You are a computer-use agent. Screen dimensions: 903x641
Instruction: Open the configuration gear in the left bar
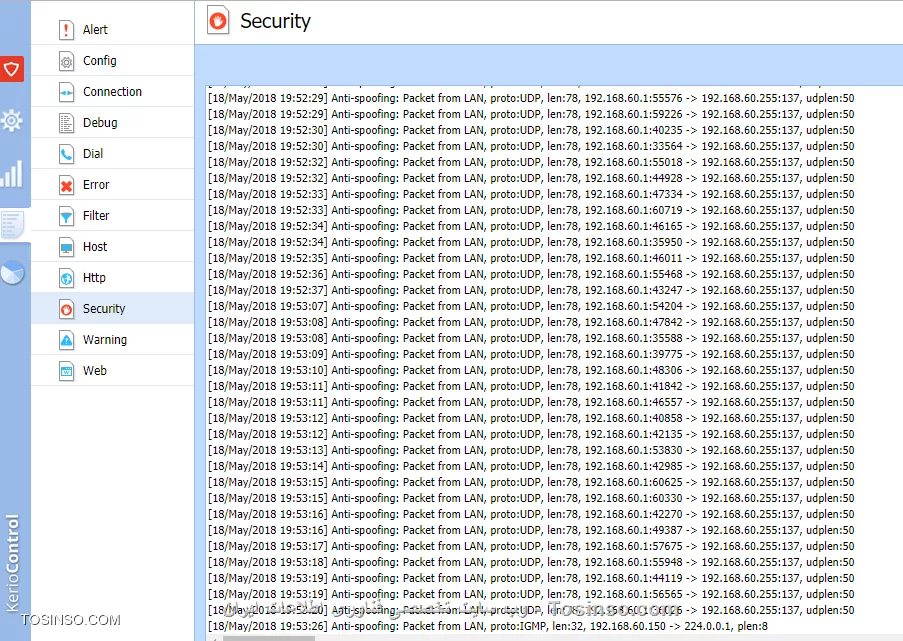[x=12, y=120]
